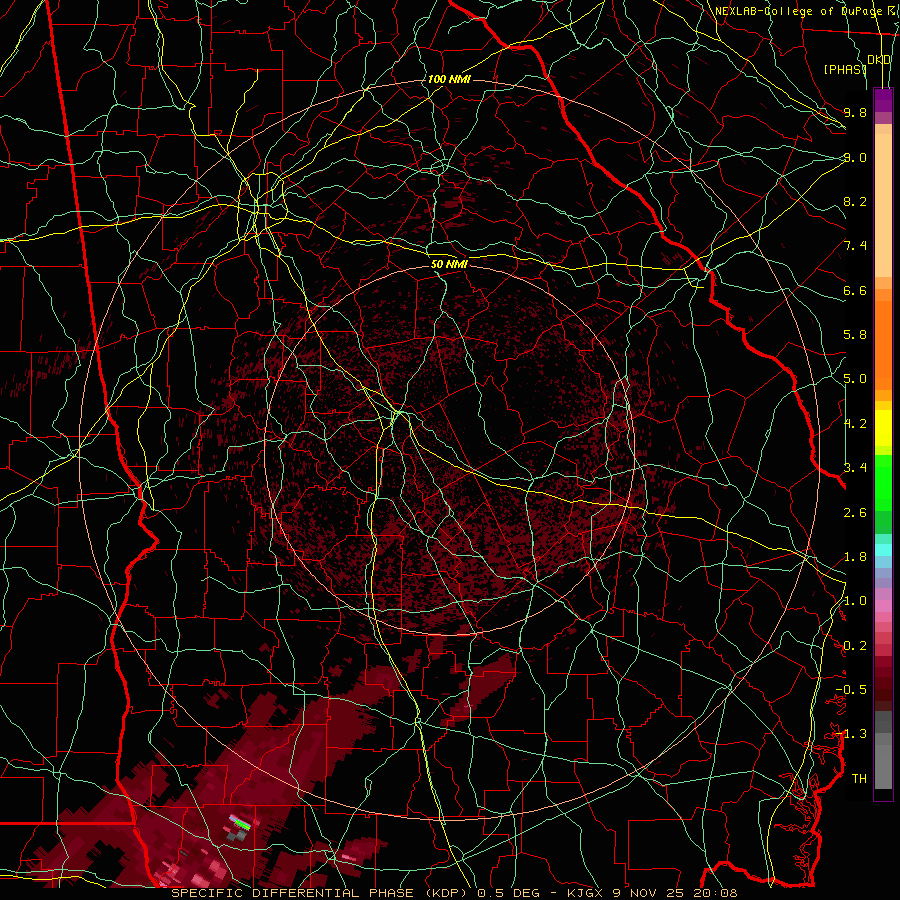Click the "DKD" product code label
This screenshot has height=900, width=900.
click(879, 60)
